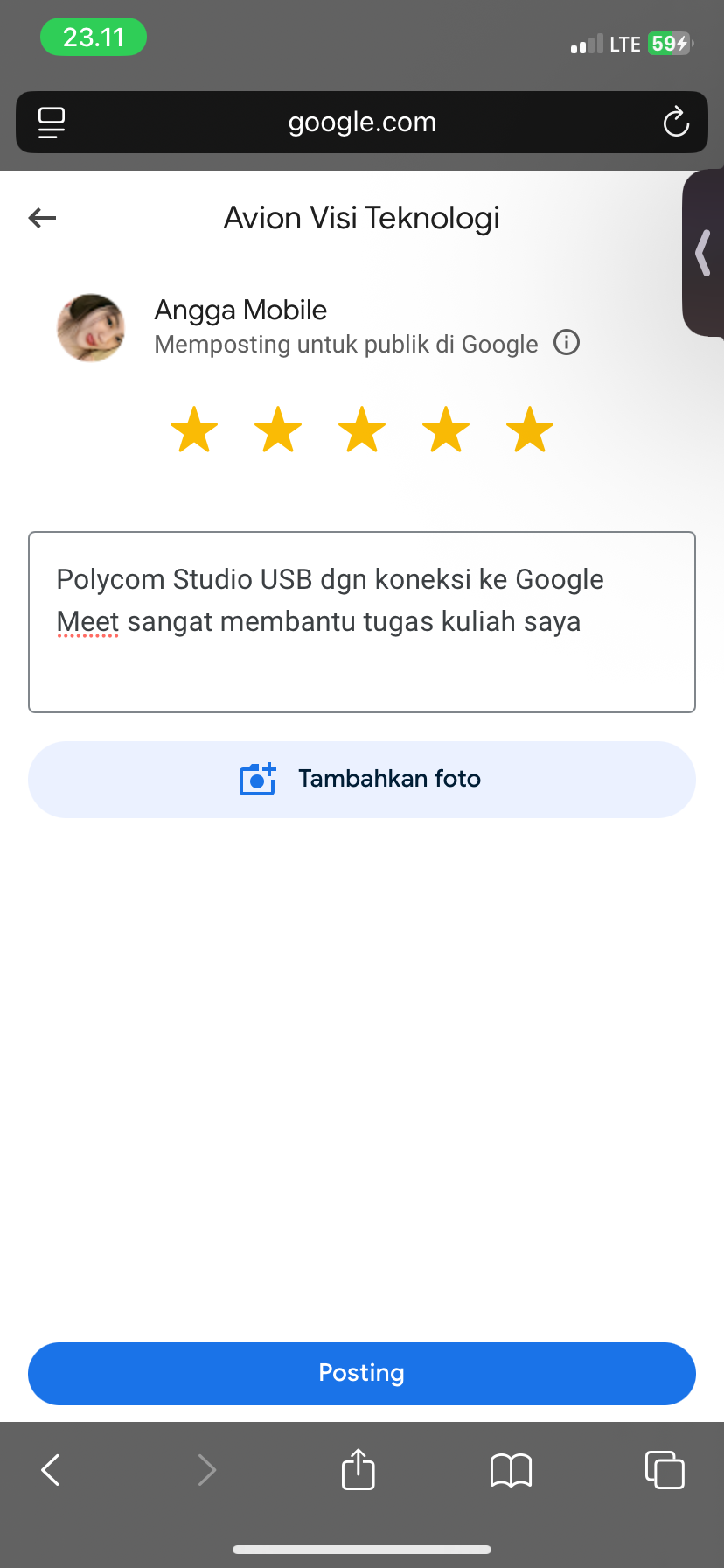Focus the review text box
724x1568 pixels.
[362, 622]
